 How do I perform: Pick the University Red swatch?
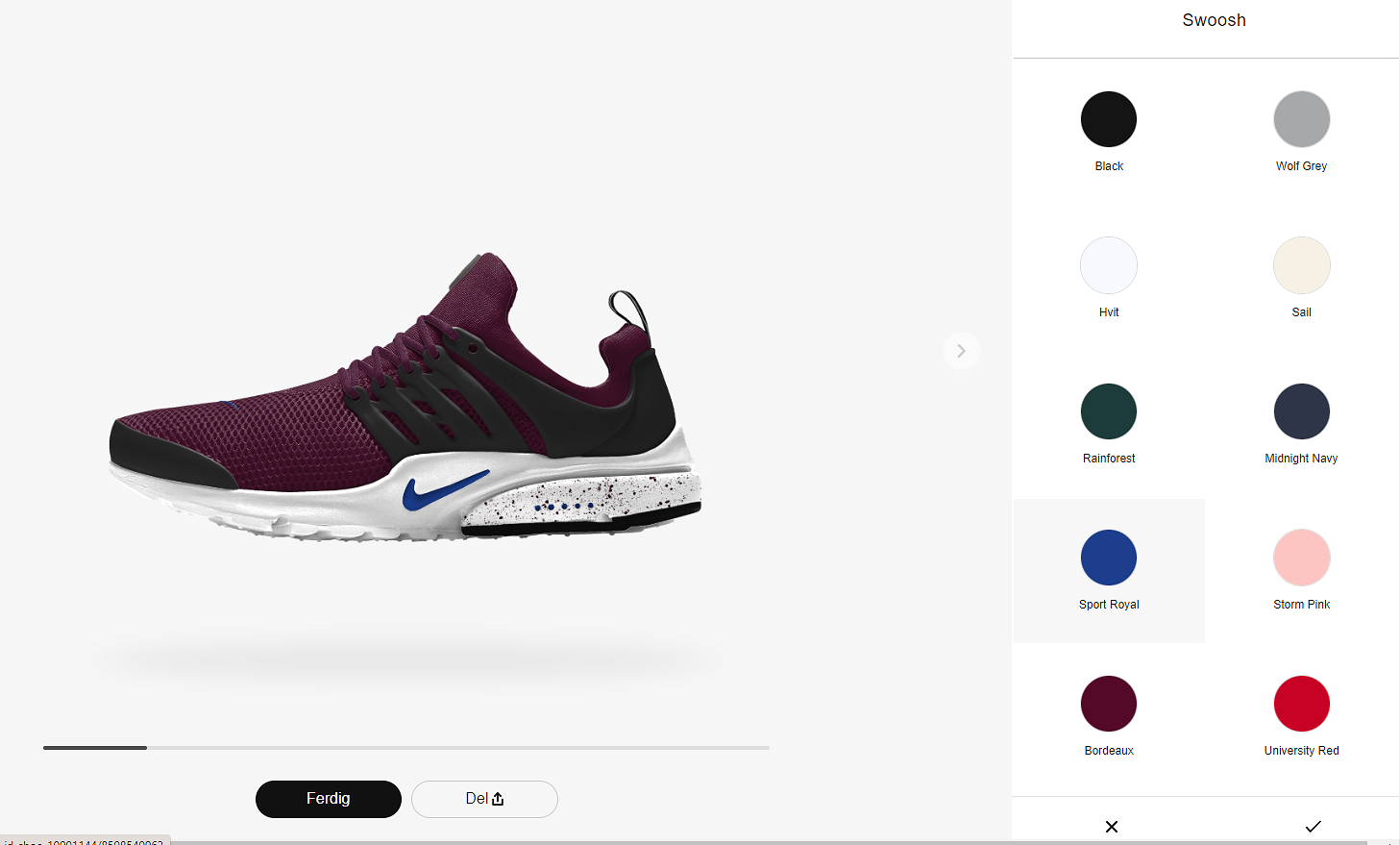(1302, 704)
